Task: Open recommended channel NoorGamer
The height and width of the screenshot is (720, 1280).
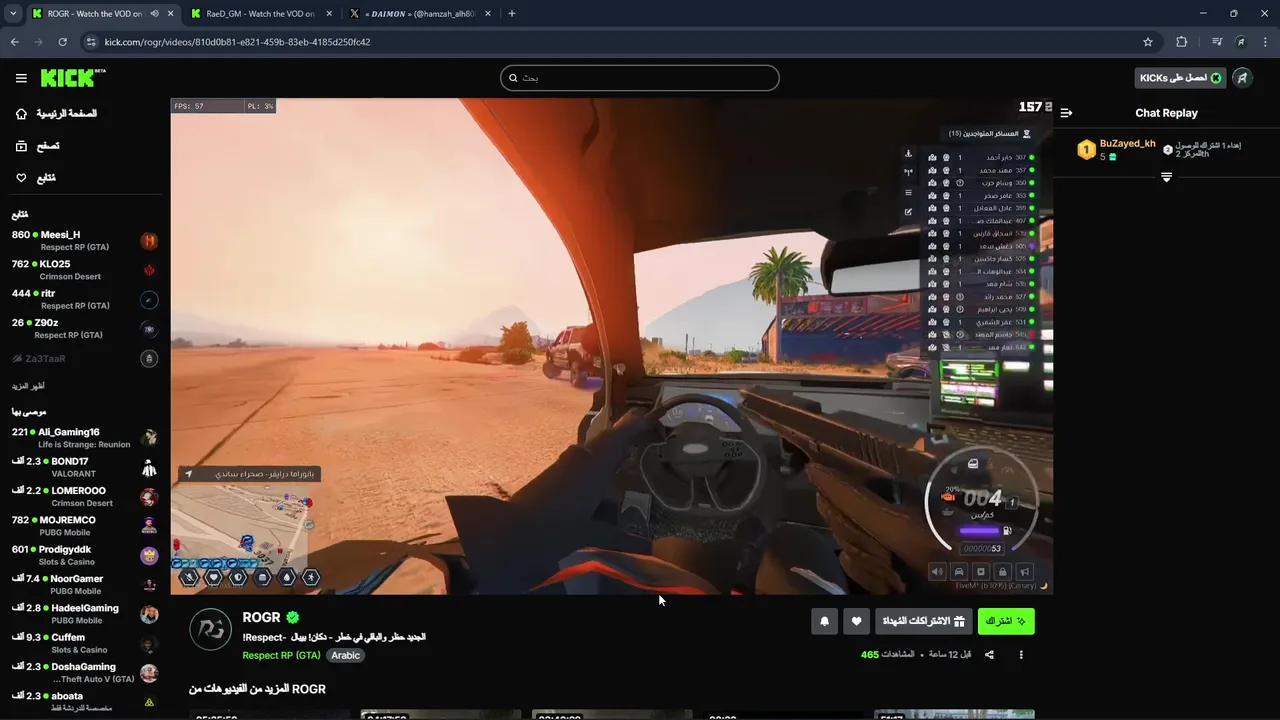Action: point(85,584)
